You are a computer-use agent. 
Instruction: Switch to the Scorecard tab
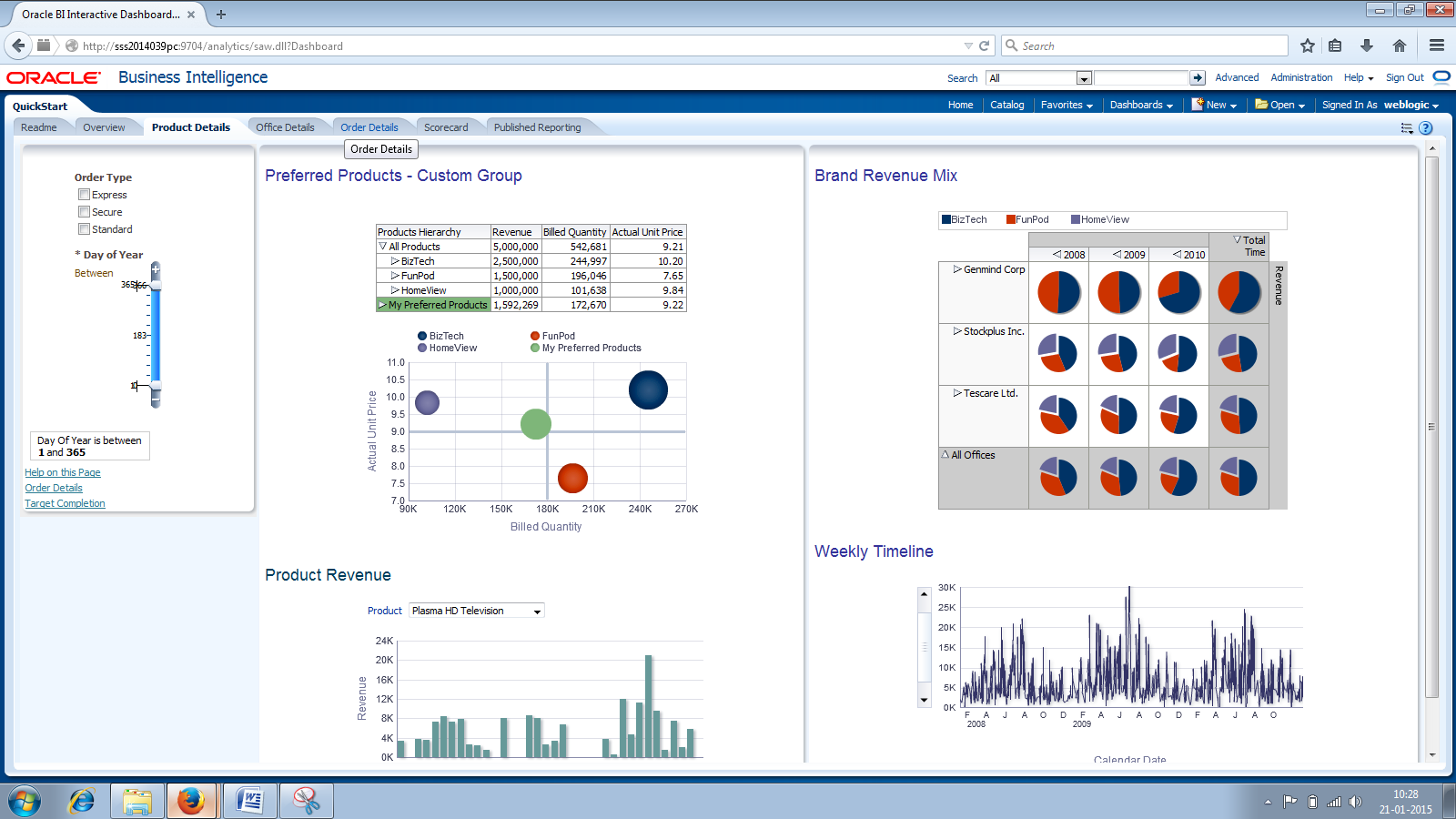[x=446, y=127]
